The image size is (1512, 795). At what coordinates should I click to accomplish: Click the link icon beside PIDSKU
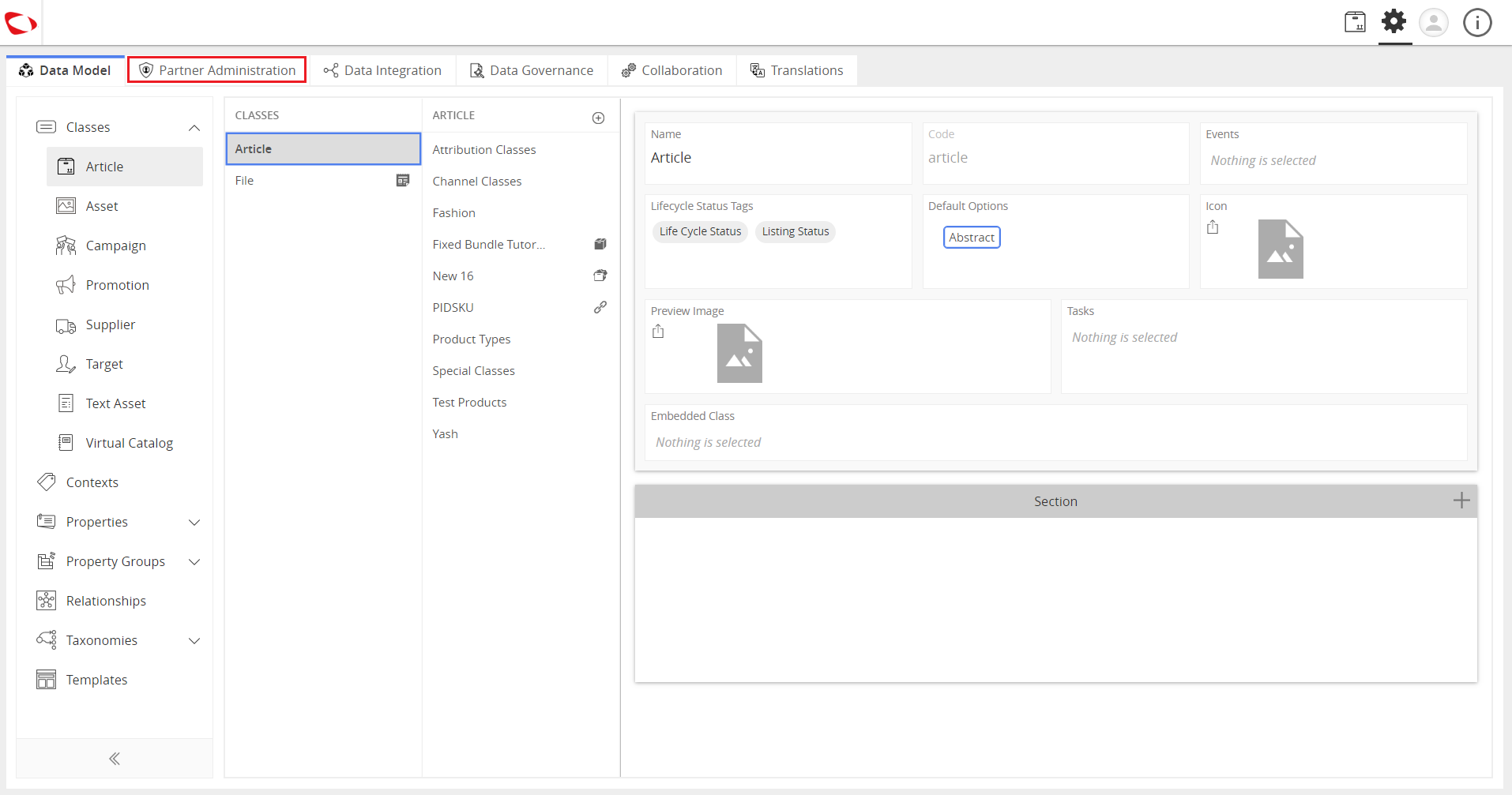(600, 307)
